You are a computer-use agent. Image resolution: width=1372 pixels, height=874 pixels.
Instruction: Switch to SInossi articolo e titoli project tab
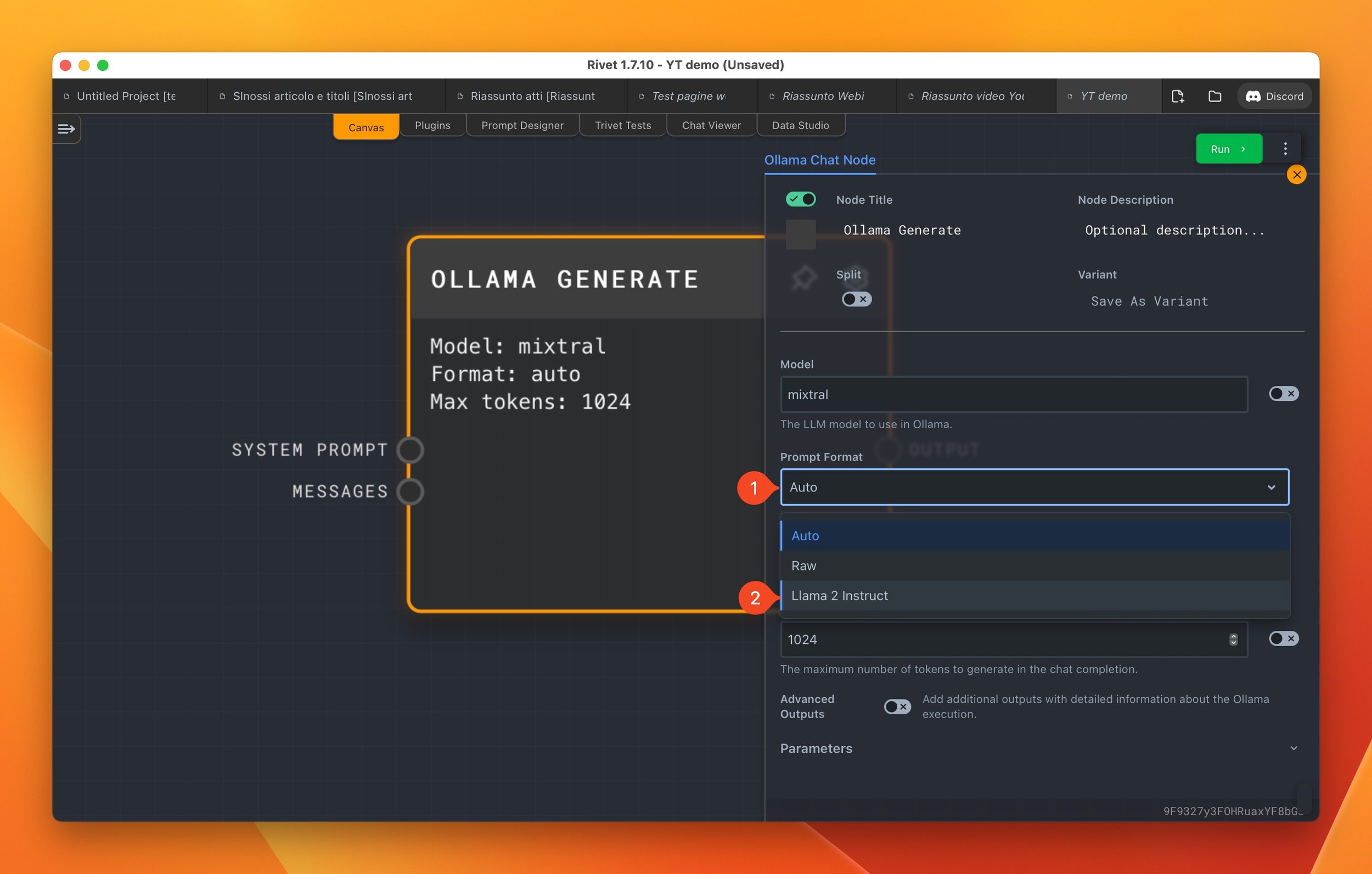pos(326,97)
